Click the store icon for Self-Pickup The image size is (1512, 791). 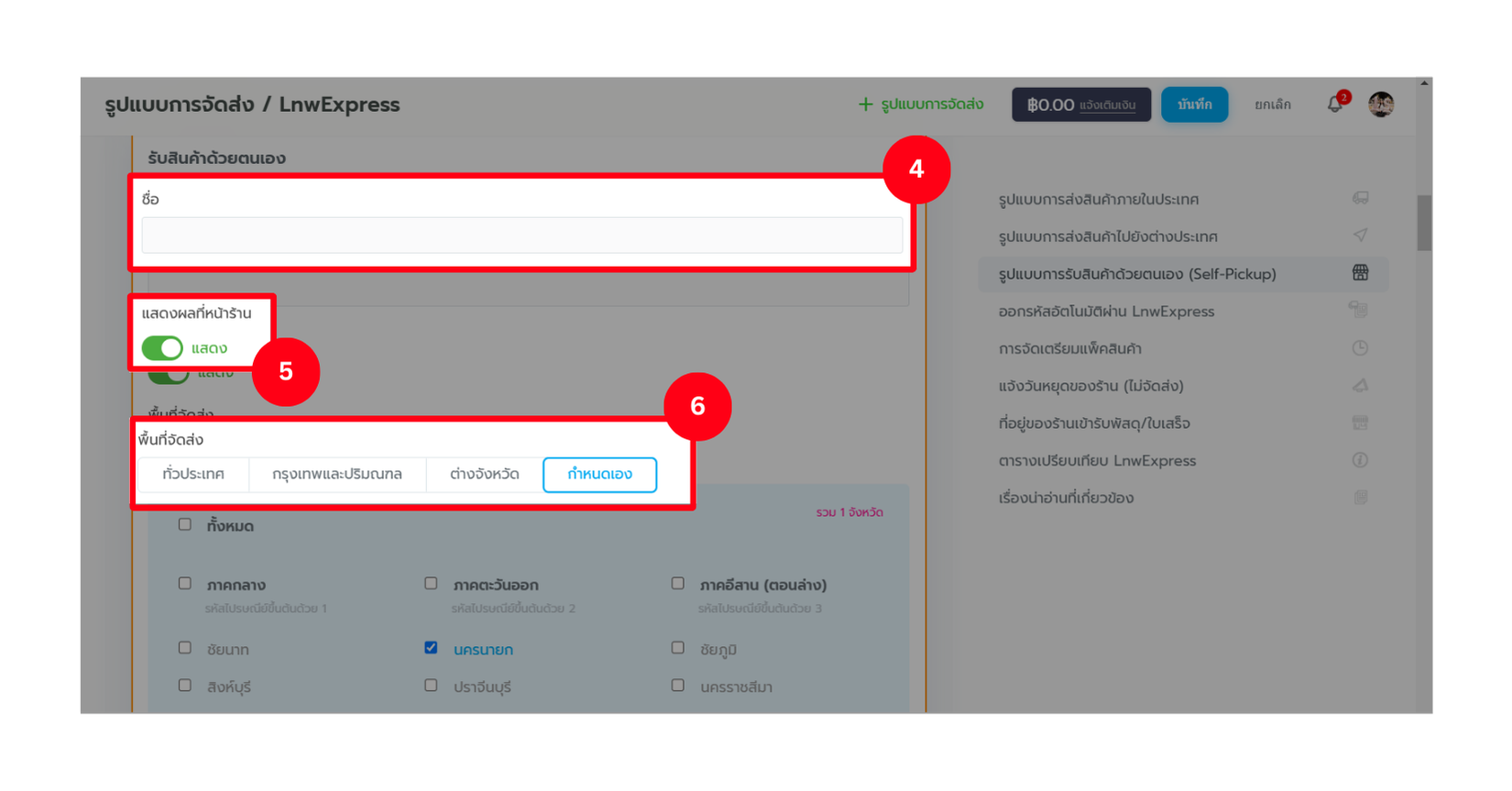click(1361, 273)
